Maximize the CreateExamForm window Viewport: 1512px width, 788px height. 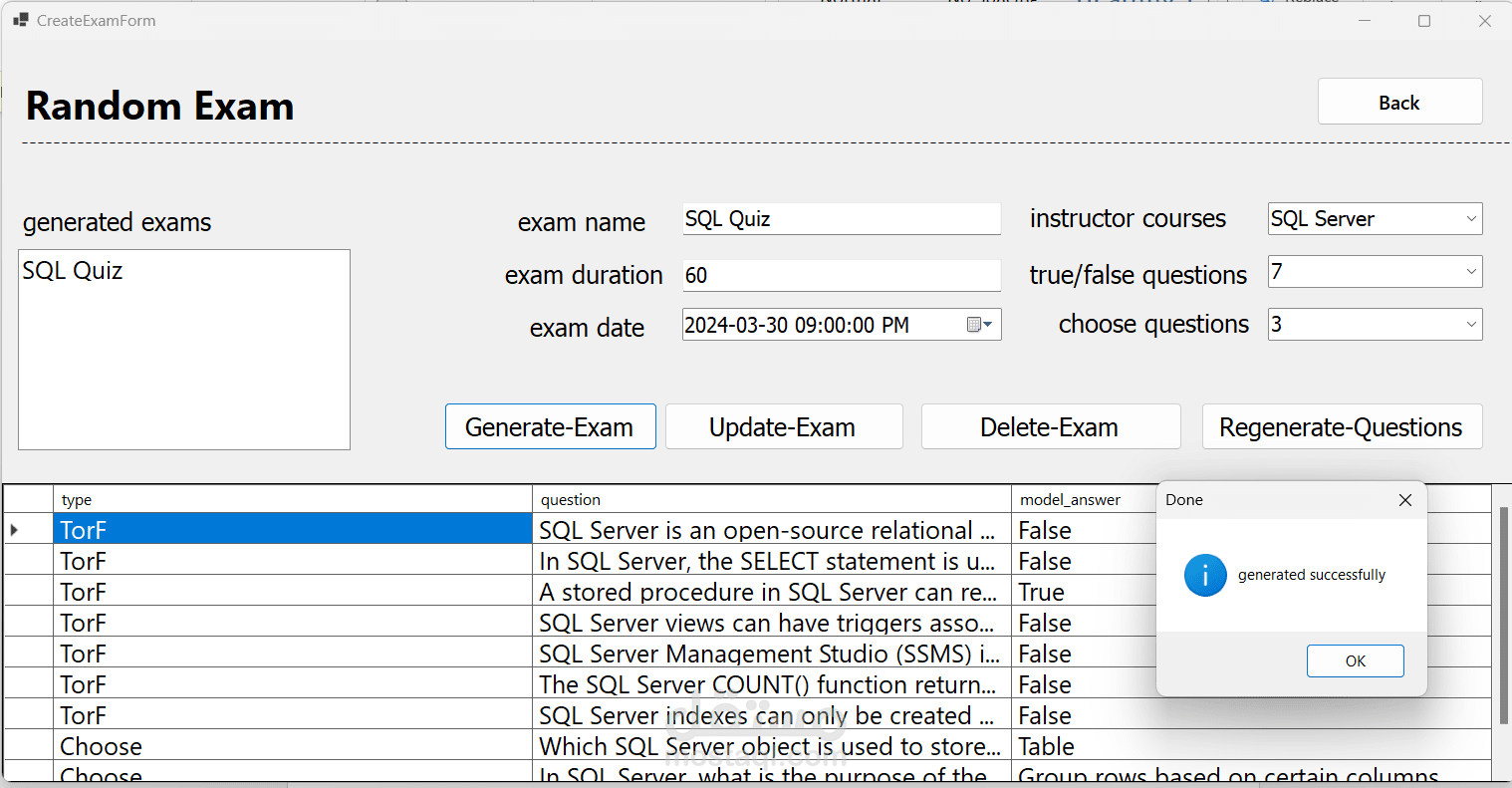pyautogui.click(x=1424, y=21)
